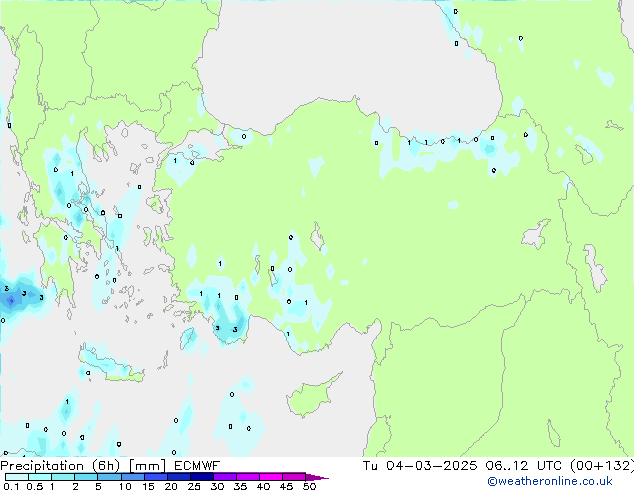Select legend swatch between 5 and 10
Viewport: 634px width, 490px height.
point(110,477)
